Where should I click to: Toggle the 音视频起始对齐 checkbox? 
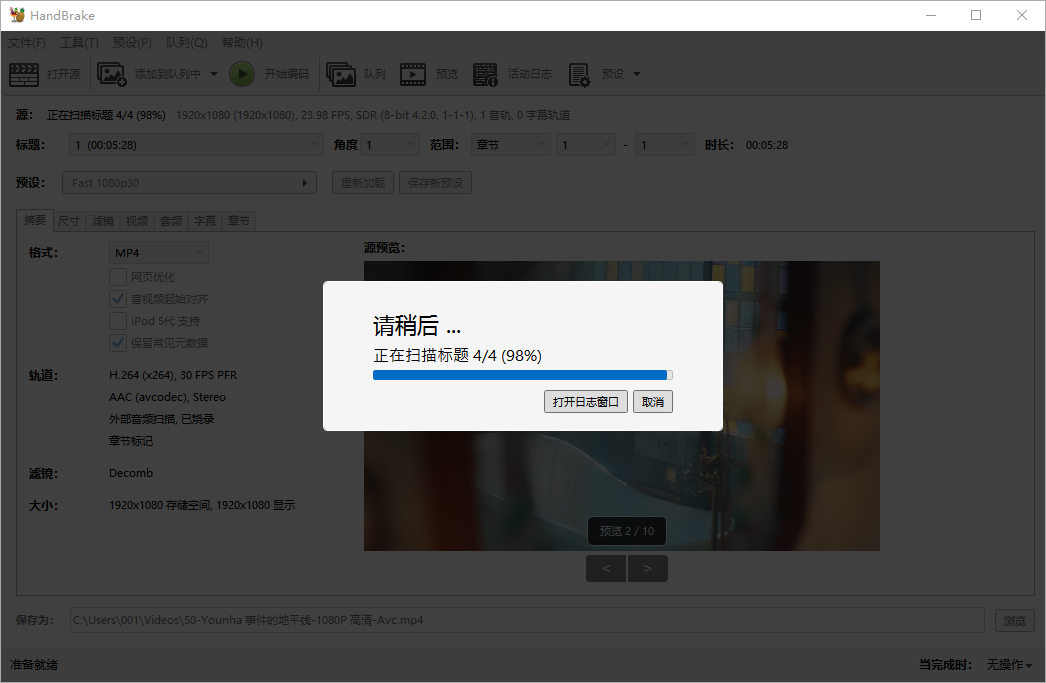118,299
